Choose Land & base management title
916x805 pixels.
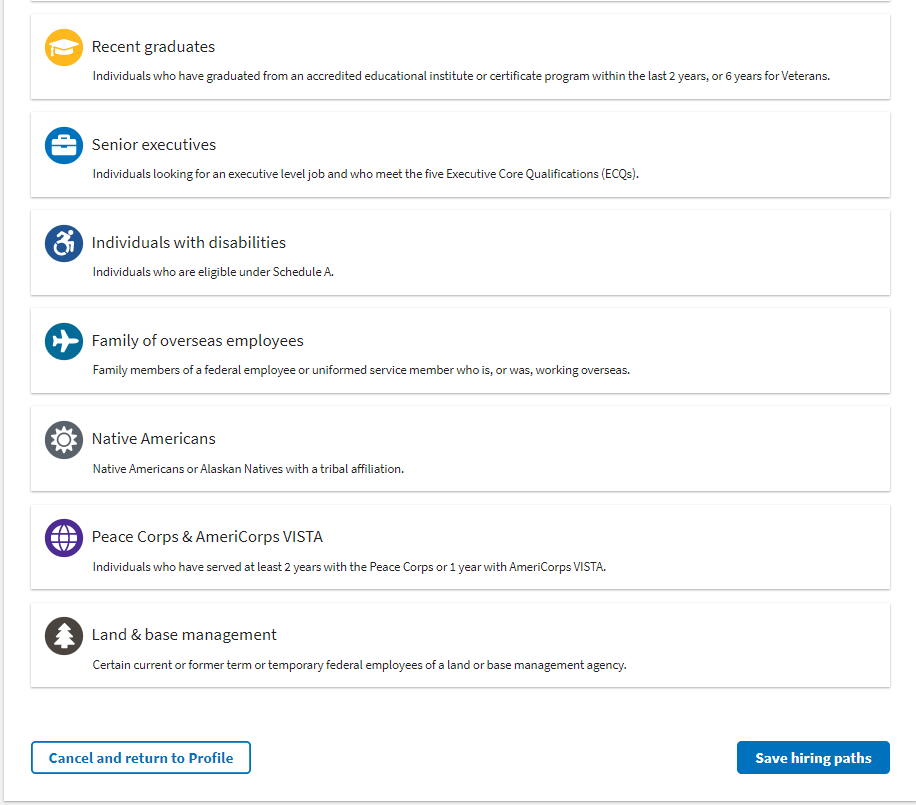(184, 635)
